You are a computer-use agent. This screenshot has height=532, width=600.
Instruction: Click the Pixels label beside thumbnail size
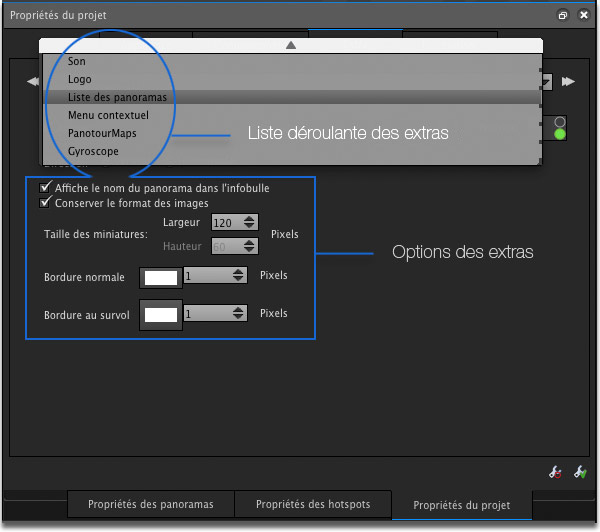(284, 234)
